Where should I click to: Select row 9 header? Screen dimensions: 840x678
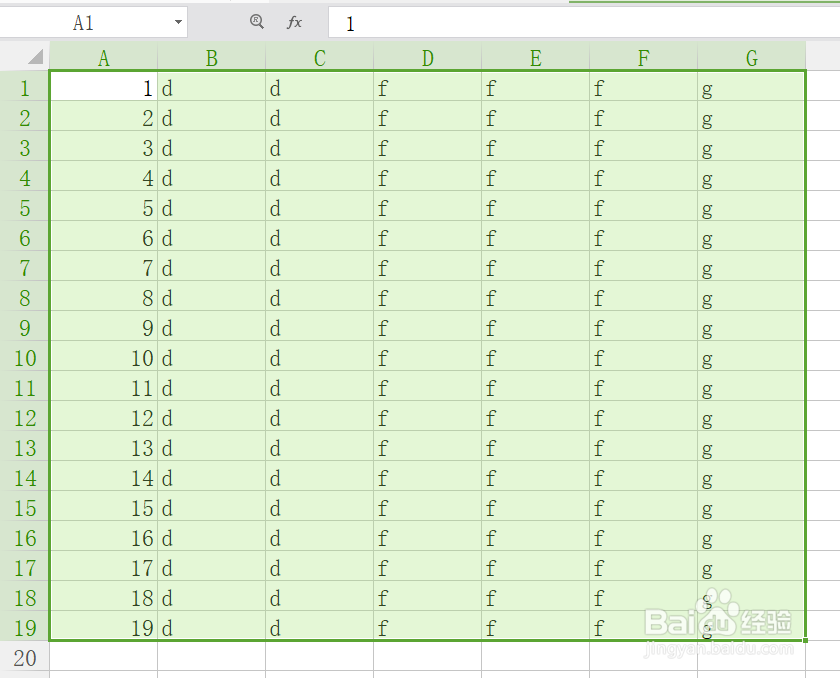point(25,326)
